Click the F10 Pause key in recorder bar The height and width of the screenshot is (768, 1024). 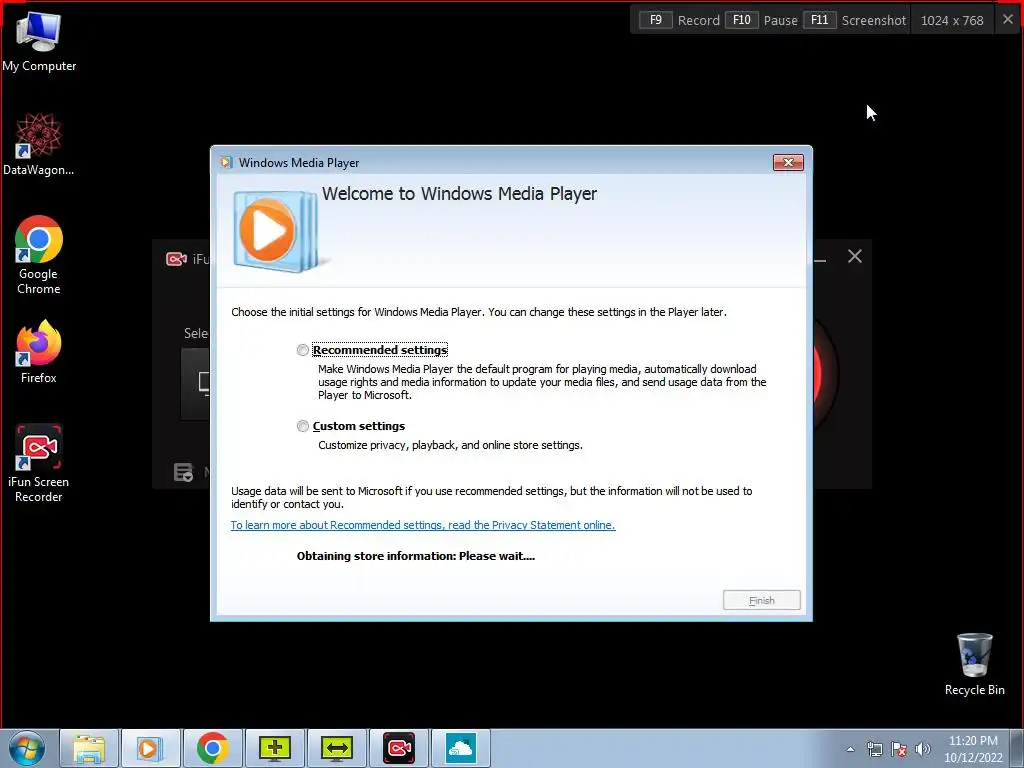742,20
